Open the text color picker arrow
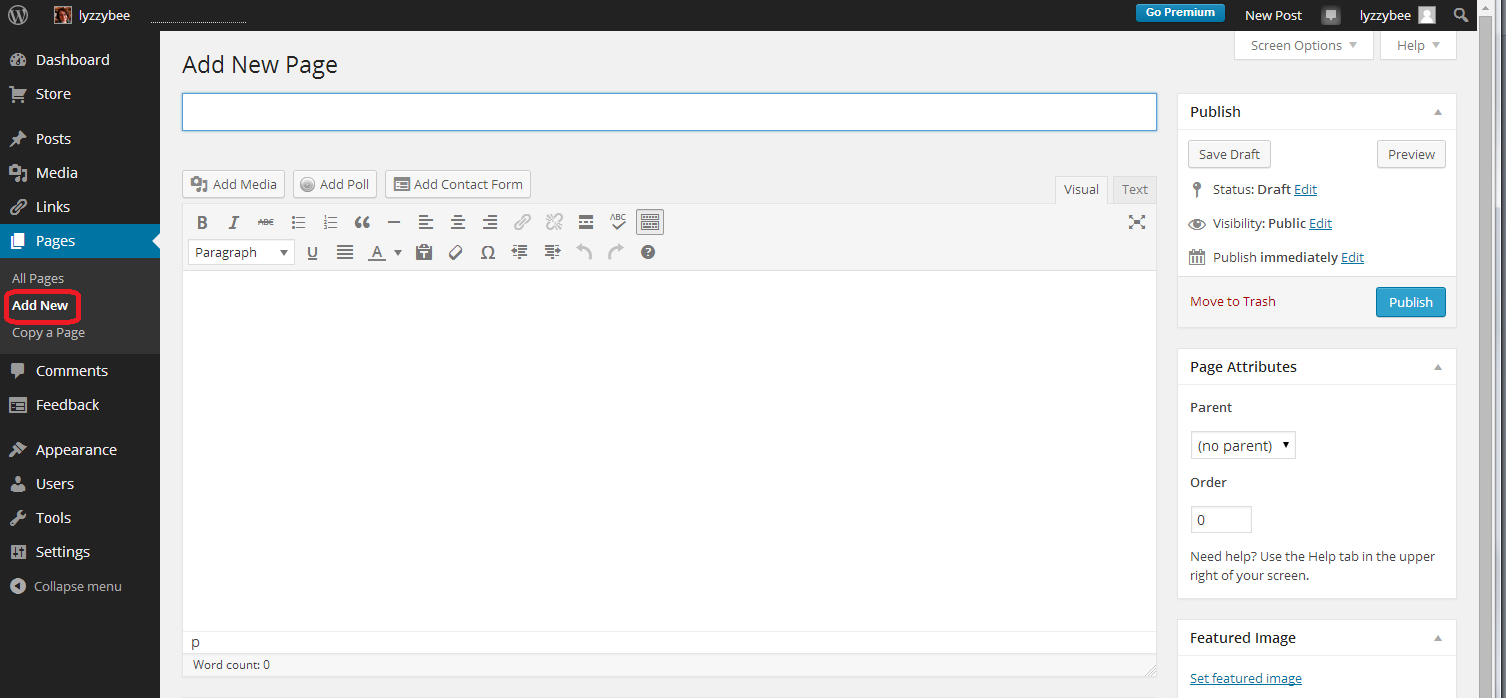 pyautogui.click(x=398, y=253)
